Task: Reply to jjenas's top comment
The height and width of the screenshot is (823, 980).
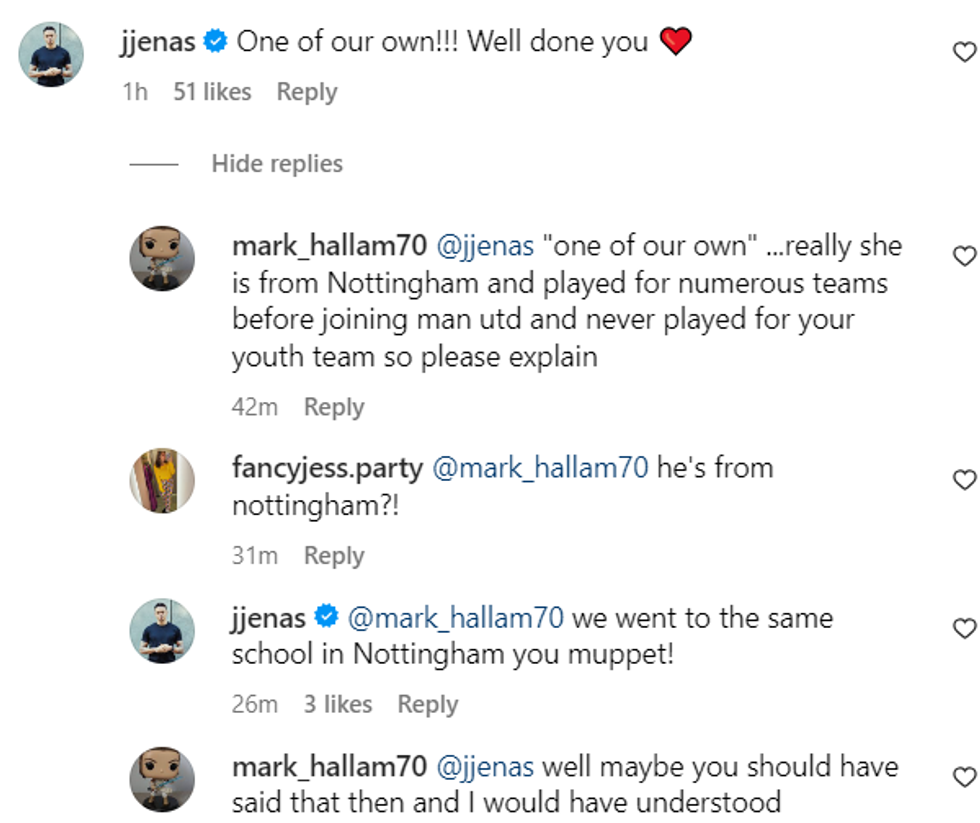Action: [x=307, y=91]
